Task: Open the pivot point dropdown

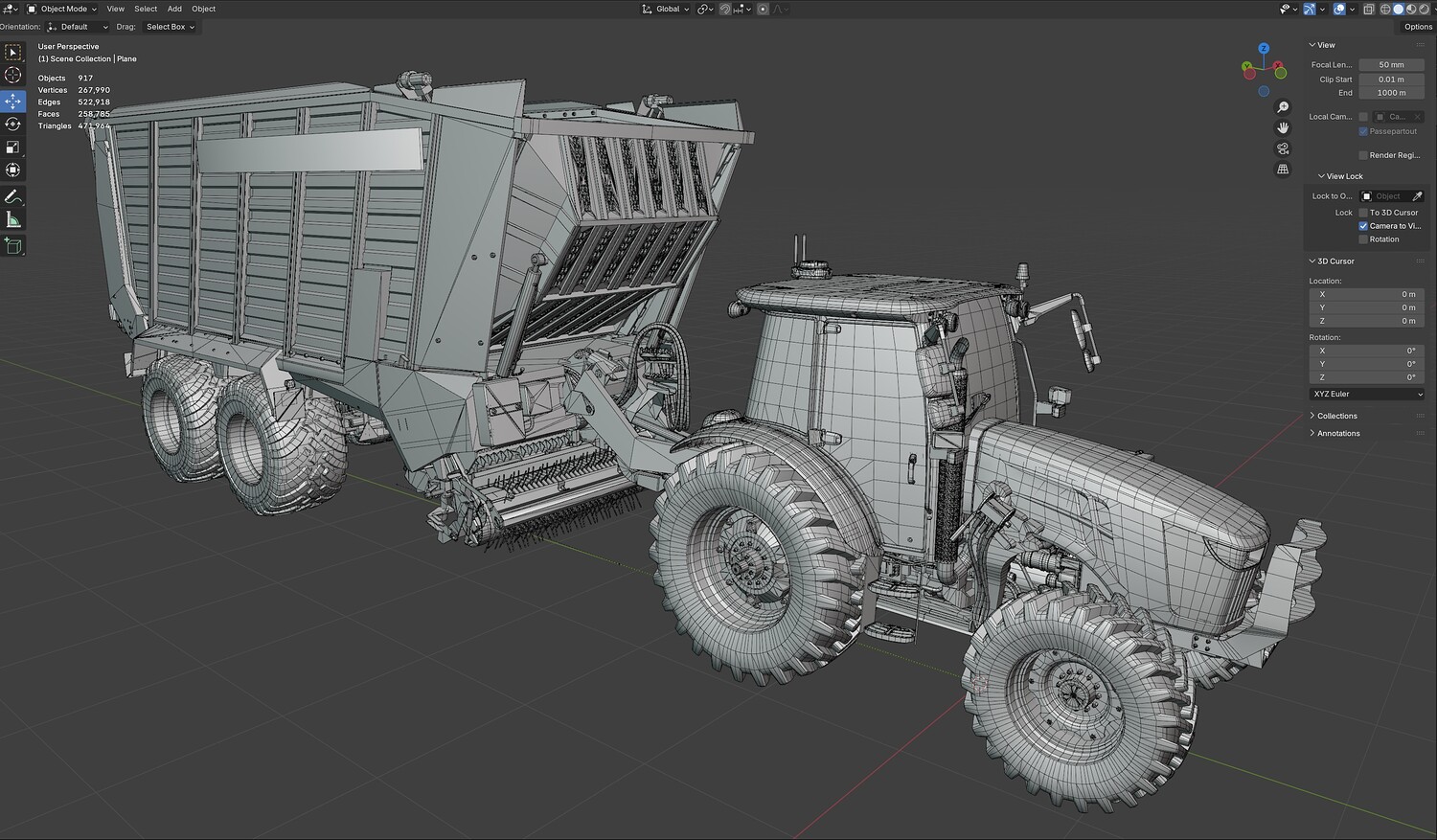Action: coord(706,9)
